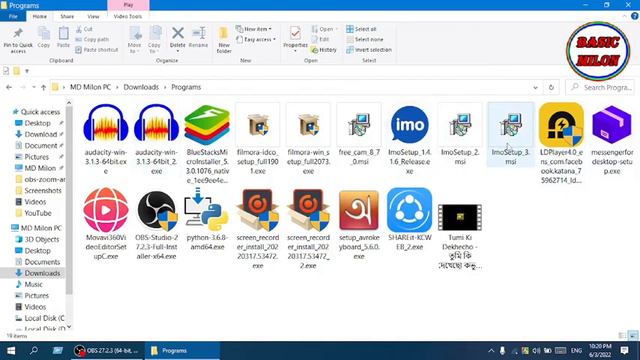Select free_cam_8_7_0.msi installer icon
The width and height of the screenshot is (640, 360).
click(x=359, y=124)
